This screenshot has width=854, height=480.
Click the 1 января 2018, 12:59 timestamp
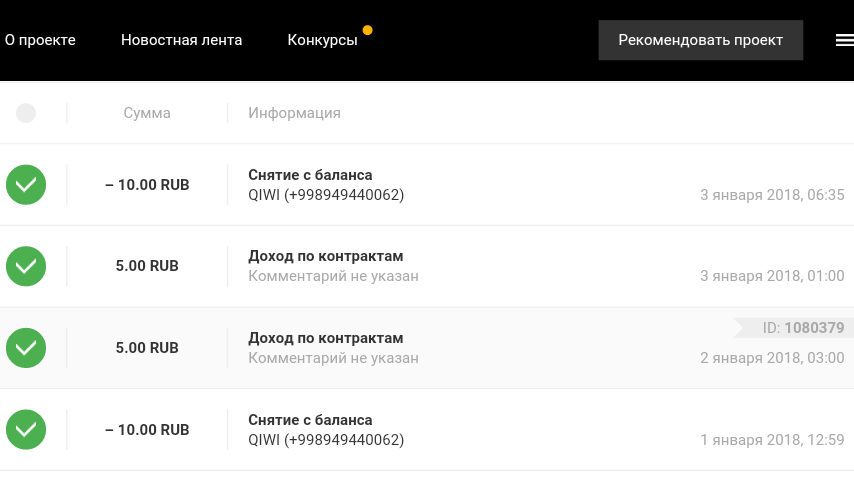tap(772, 440)
